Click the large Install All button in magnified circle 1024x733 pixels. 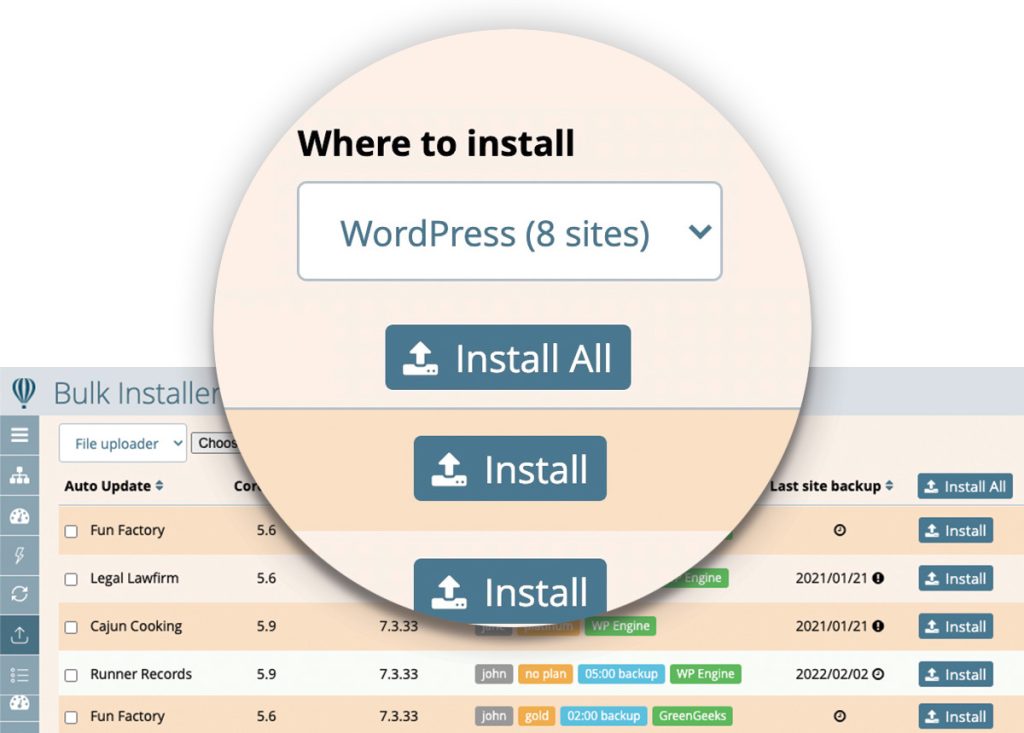[x=508, y=357]
